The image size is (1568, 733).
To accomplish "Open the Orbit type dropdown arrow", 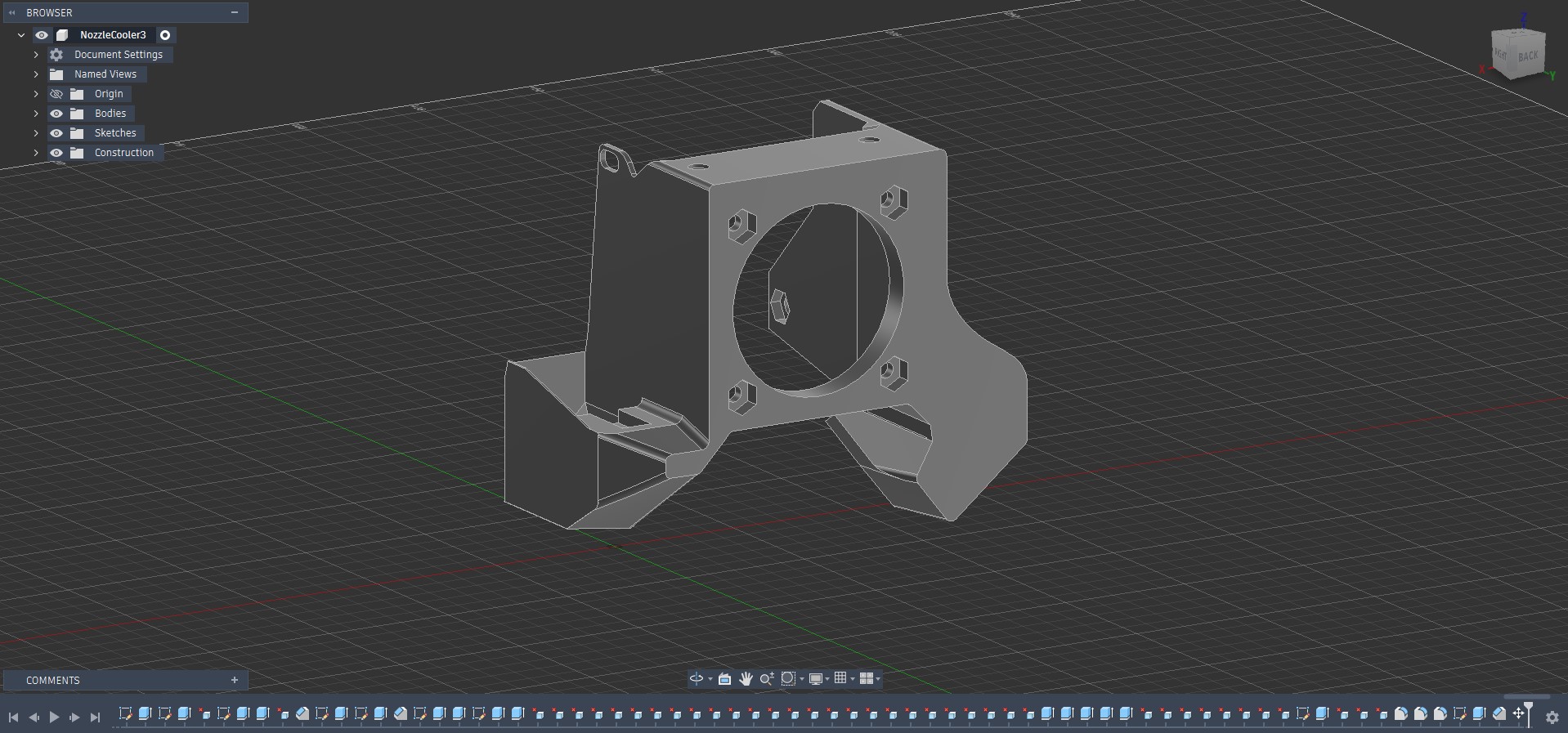I will point(710,679).
